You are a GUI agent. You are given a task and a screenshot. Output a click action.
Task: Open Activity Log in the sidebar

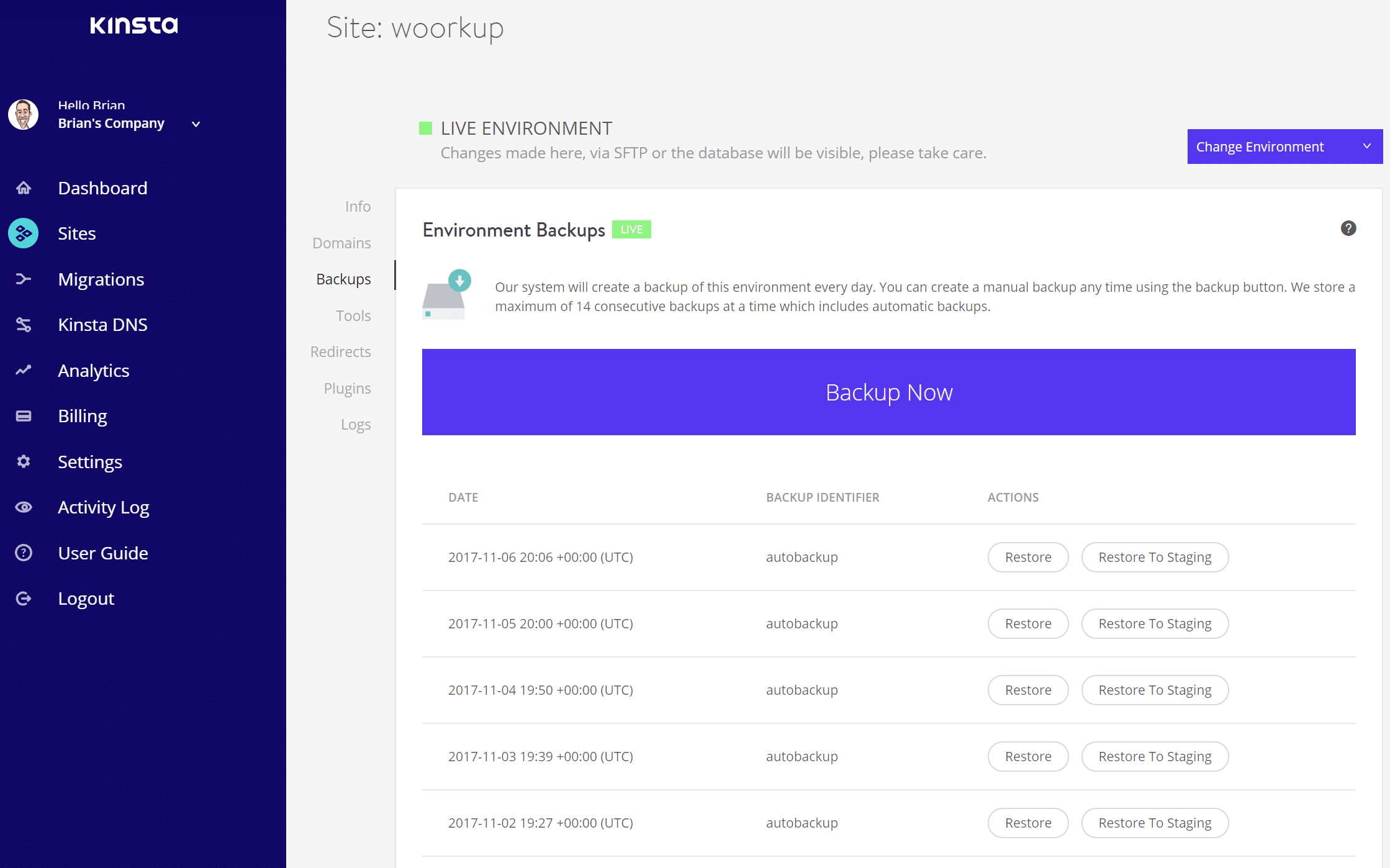click(104, 507)
